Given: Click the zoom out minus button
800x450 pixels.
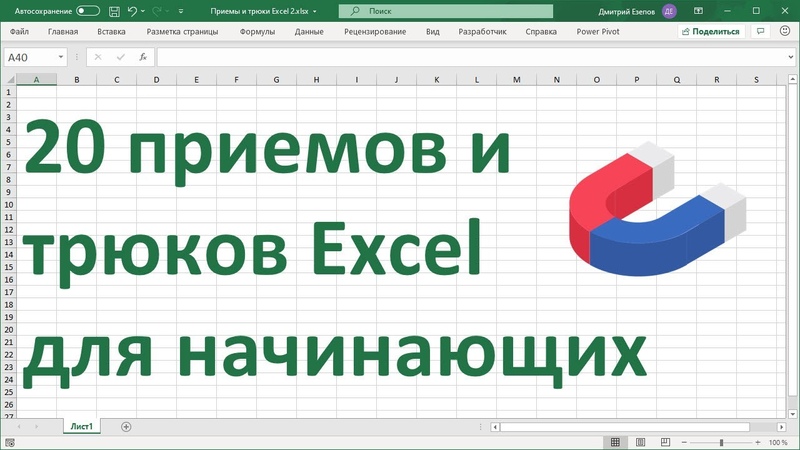Looking at the screenshot, I should (684, 442).
